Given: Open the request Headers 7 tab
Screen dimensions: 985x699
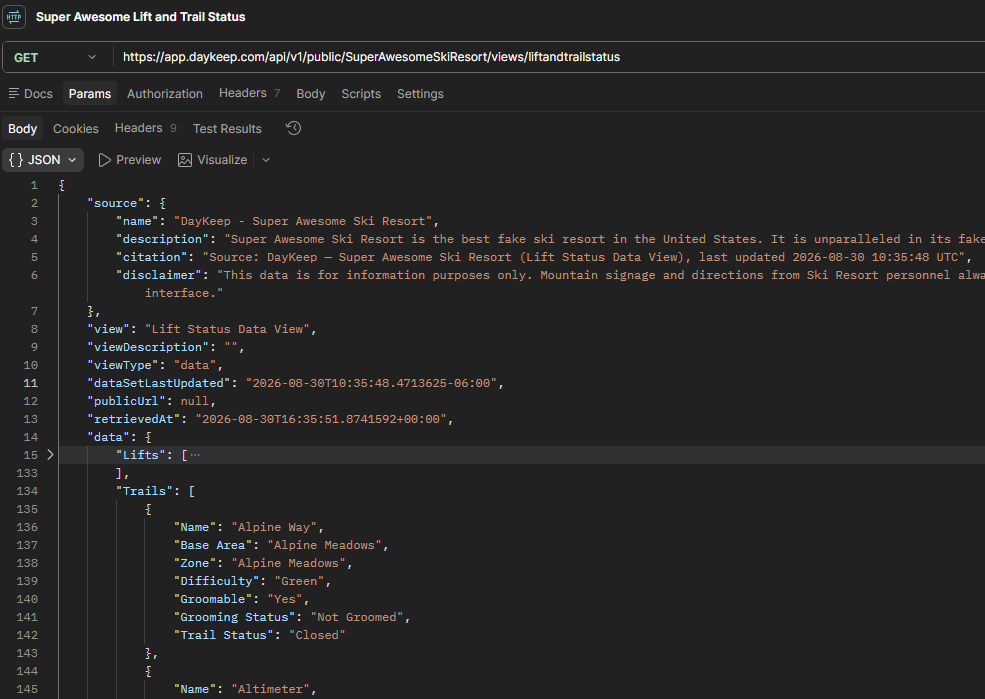Looking at the screenshot, I should 249,93.
